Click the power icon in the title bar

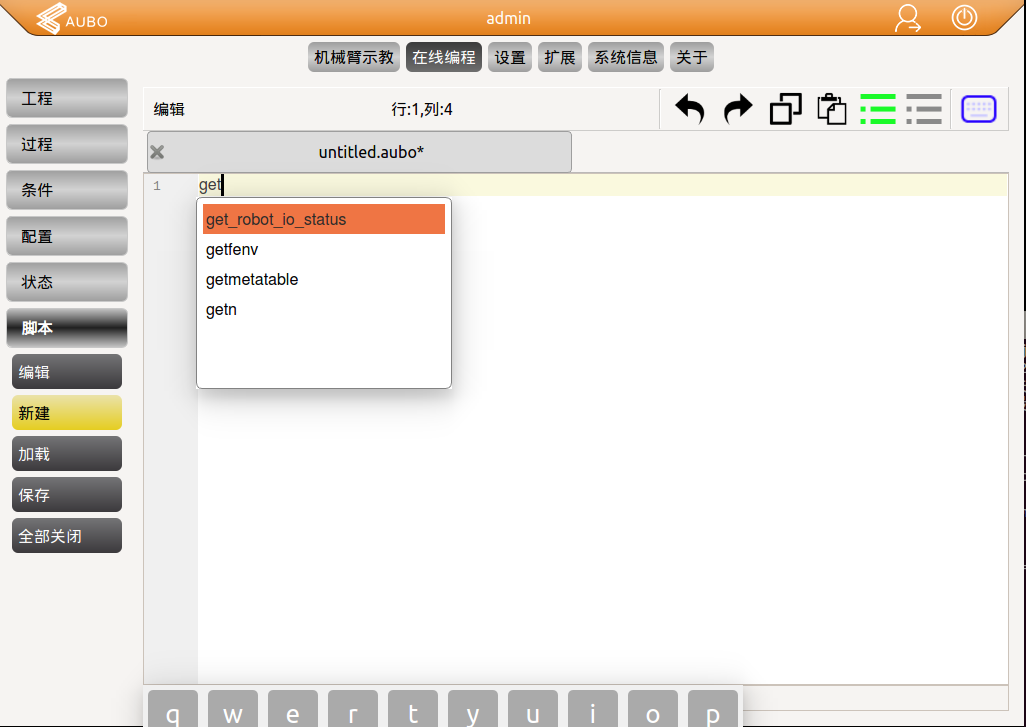click(x=964, y=17)
